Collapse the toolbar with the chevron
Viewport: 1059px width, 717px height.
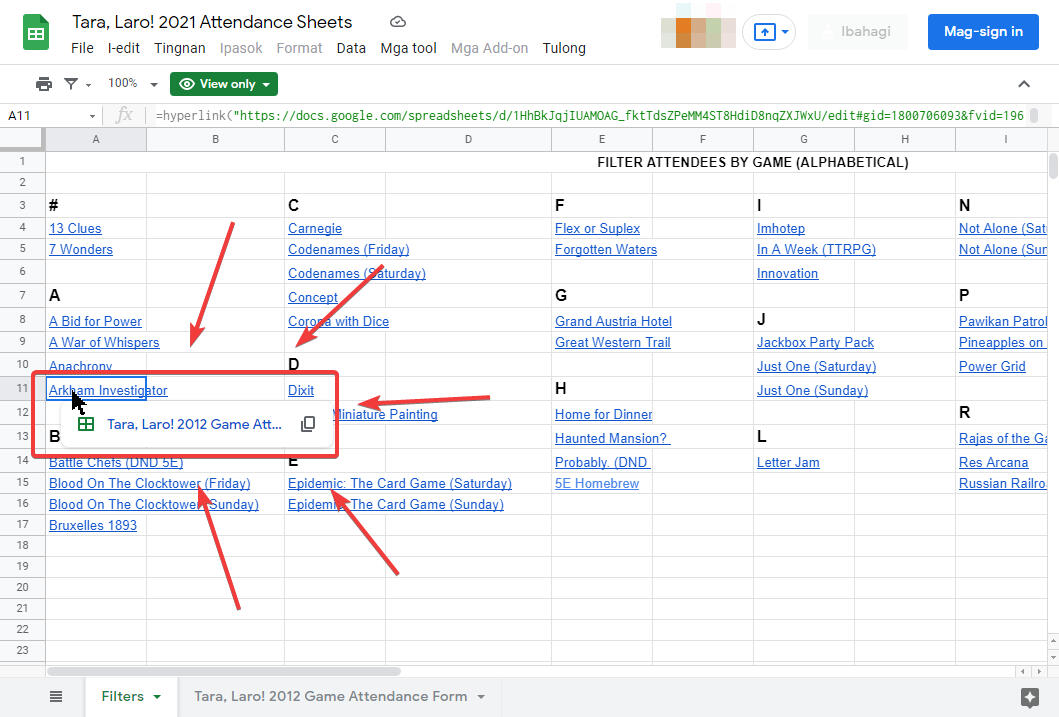1023,84
